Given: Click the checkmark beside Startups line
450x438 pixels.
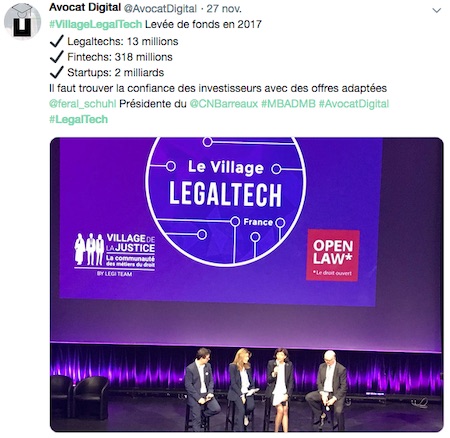Looking at the screenshot, I should click(56, 72).
